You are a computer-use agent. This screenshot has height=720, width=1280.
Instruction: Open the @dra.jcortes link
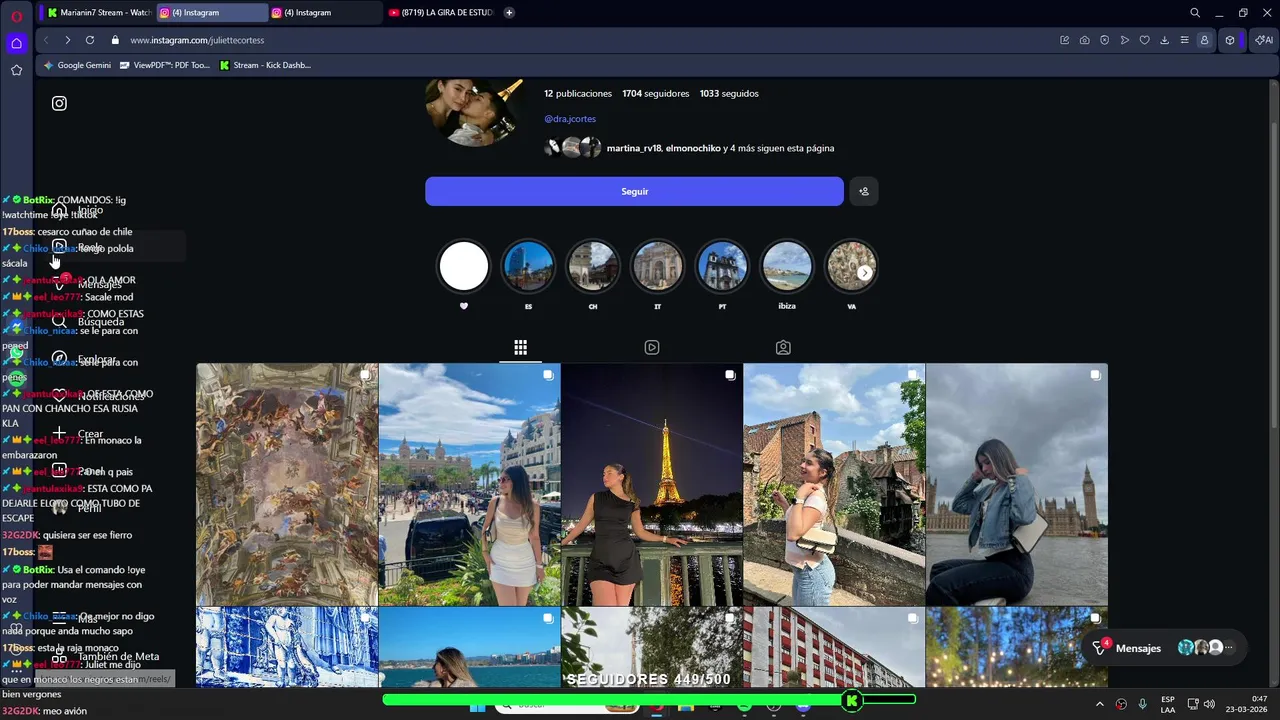(x=570, y=119)
